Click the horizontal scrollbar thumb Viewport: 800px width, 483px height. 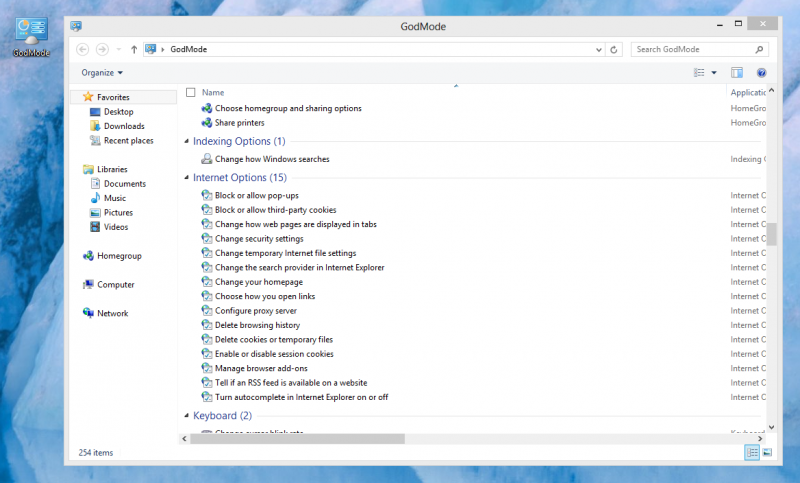[297, 439]
